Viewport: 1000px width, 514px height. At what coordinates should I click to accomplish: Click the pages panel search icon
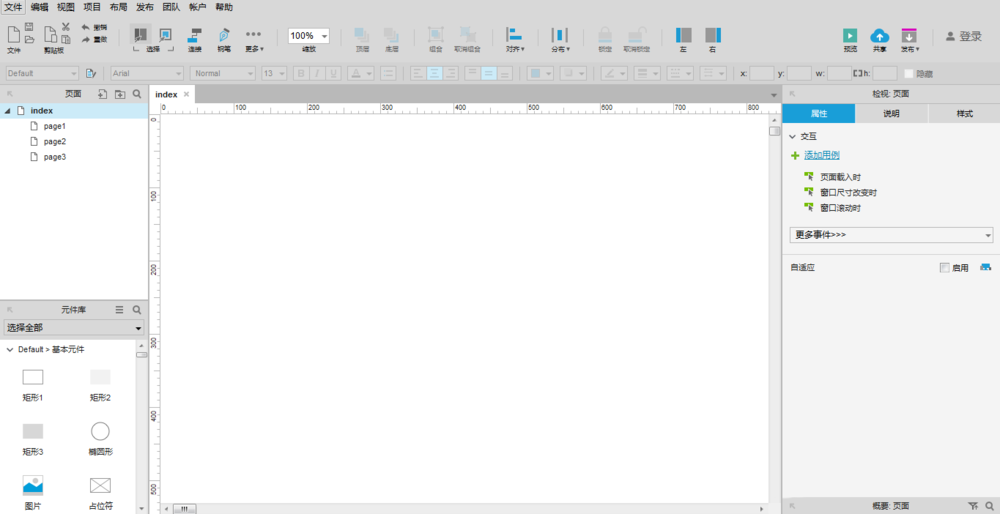(137, 94)
